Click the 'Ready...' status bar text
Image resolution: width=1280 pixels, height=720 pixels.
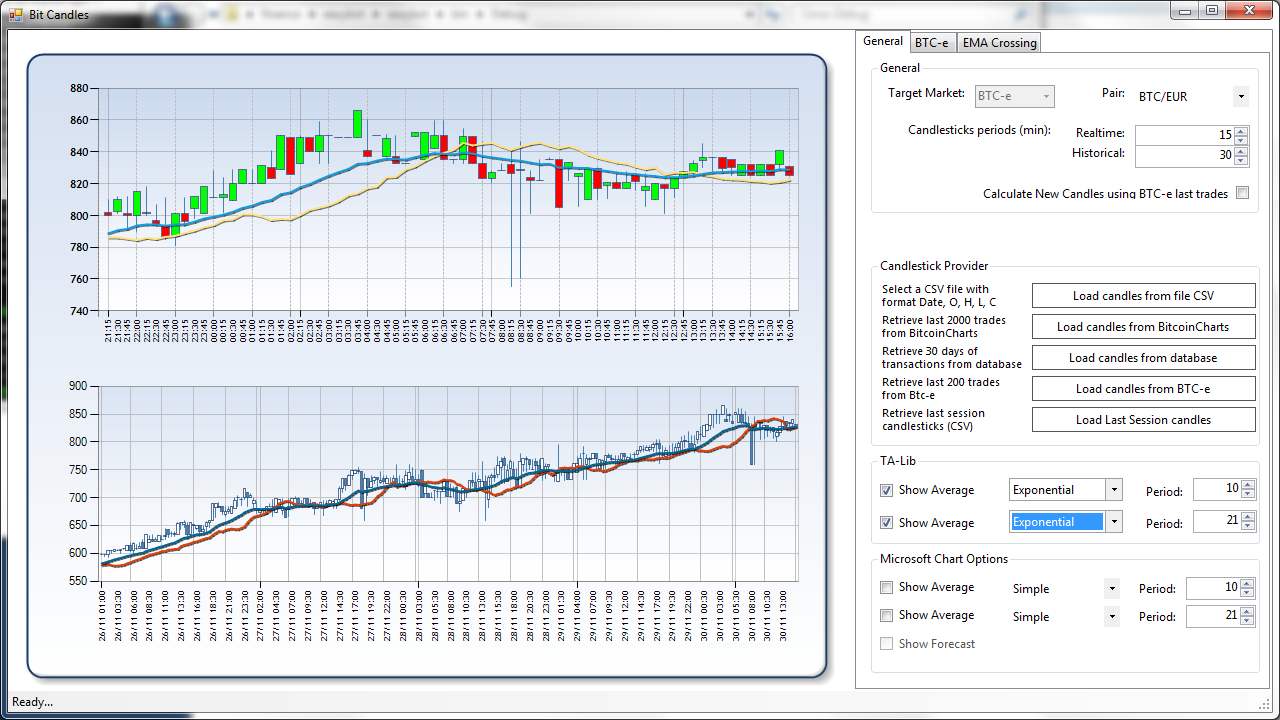pos(32,702)
